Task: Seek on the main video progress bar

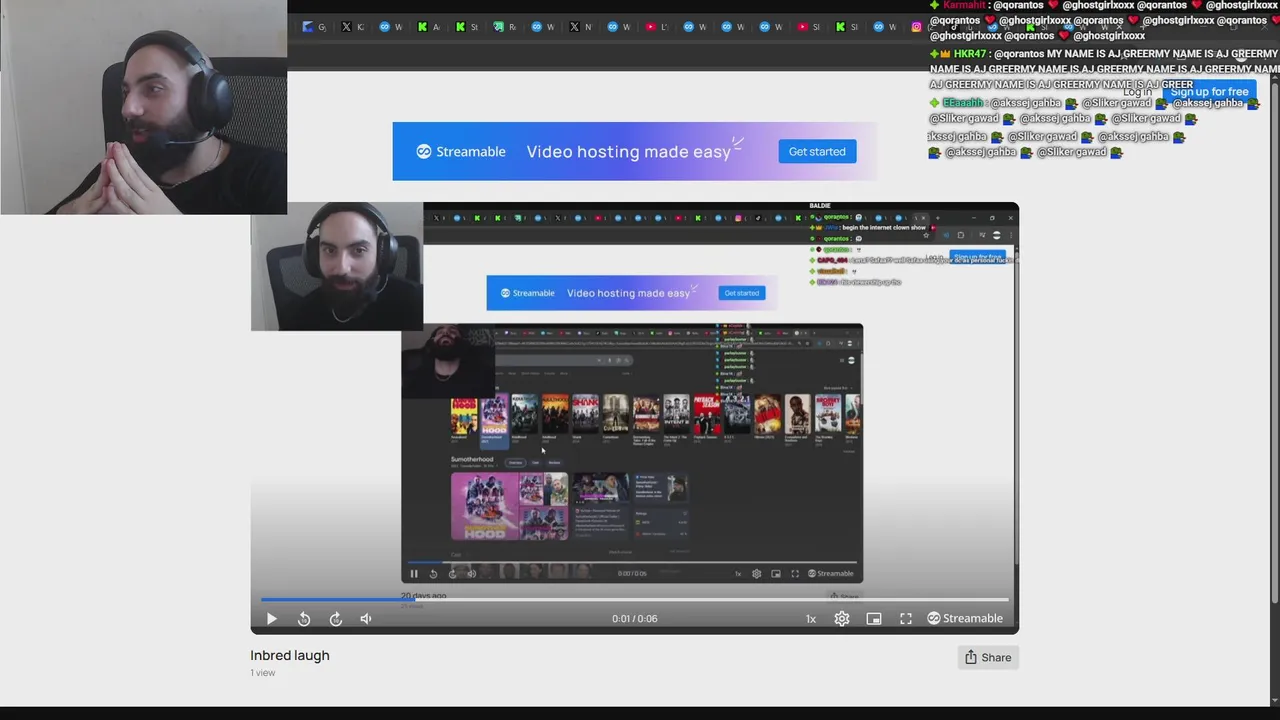Action: (635, 600)
